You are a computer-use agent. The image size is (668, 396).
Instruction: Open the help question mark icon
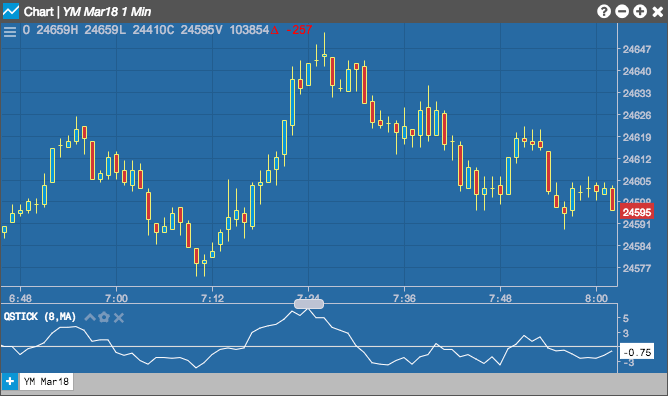pyautogui.click(x=604, y=11)
